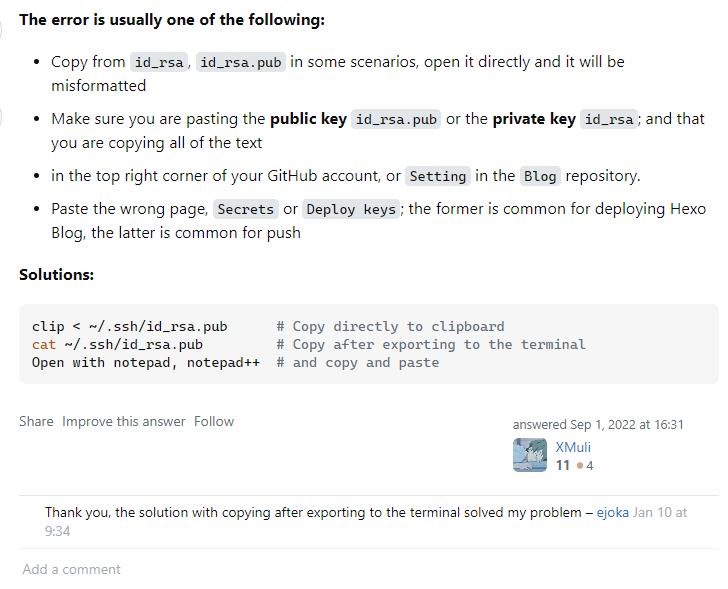Click bold public key text
Viewport: 728px width, 589px height.
[x=308, y=118]
